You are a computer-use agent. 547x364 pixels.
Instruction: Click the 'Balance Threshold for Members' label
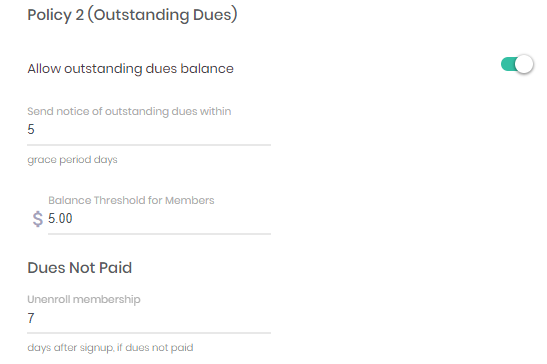click(131, 200)
